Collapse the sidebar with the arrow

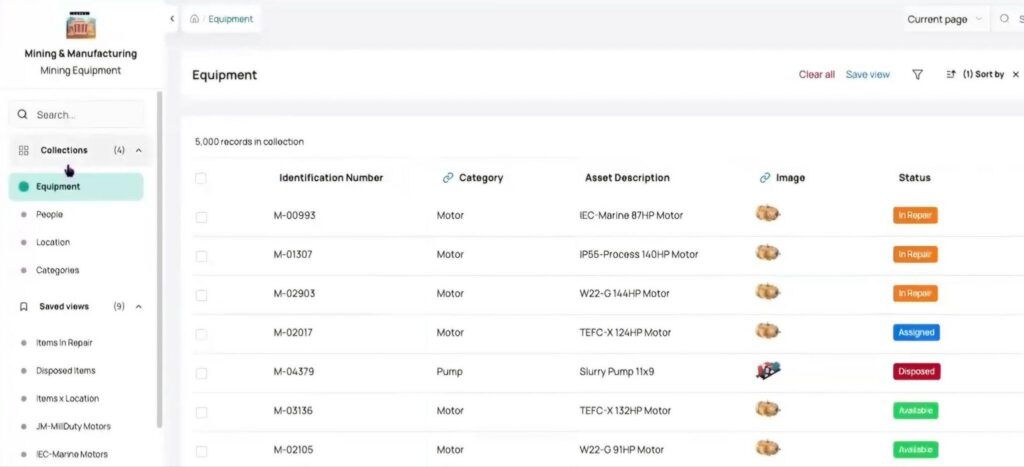tap(172, 19)
